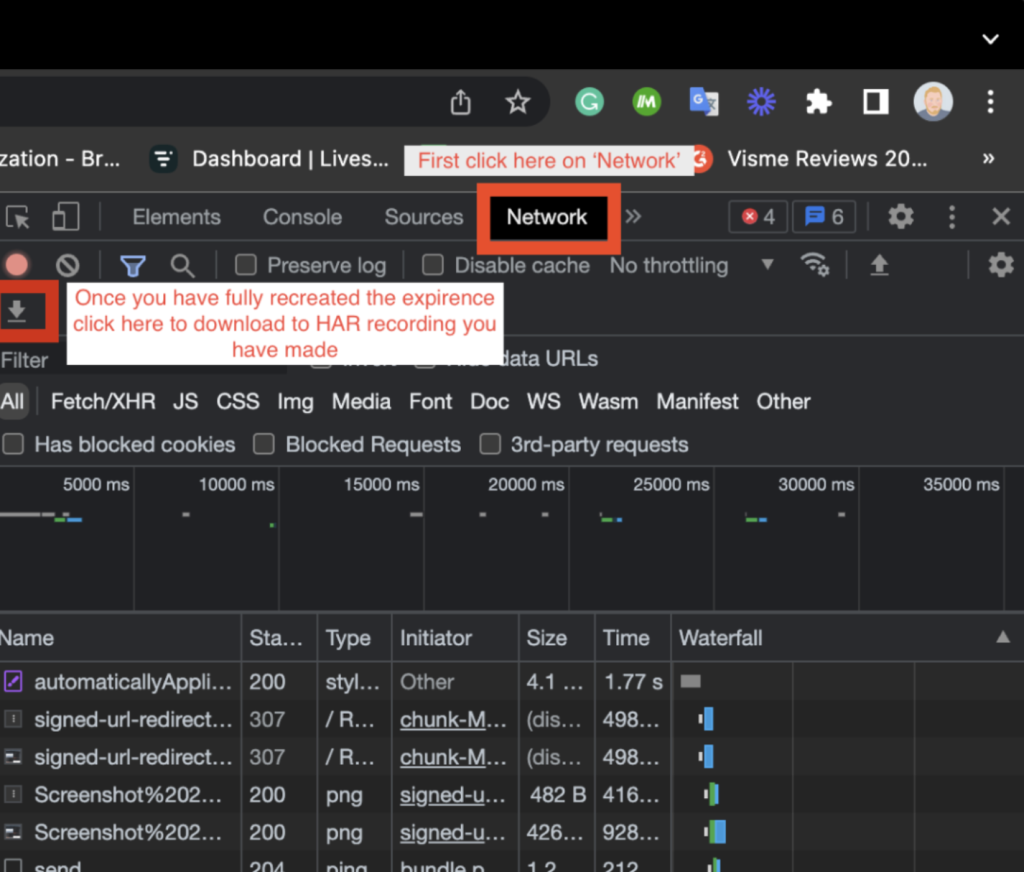This screenshot has width=1024, height=872.
Task: Open the issues panel via the 6 badge
Action: [823, 216]
